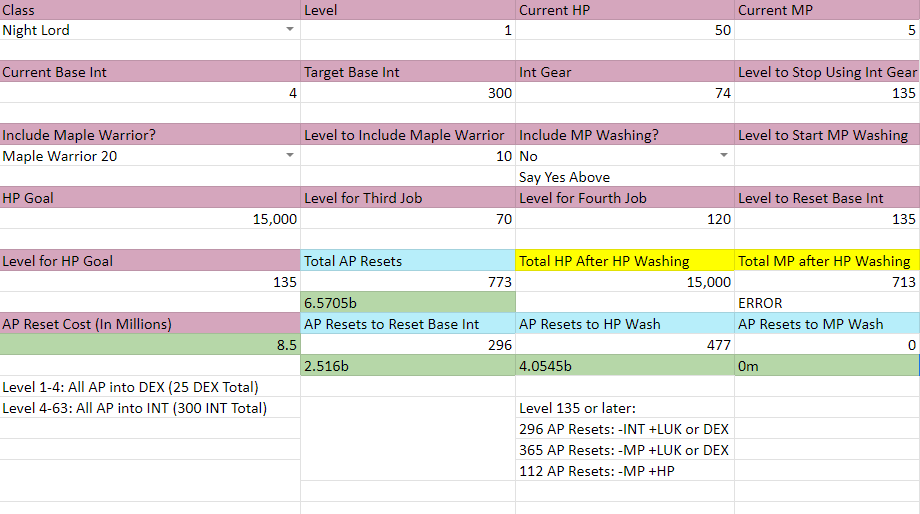This screenshot has width=920, height=514.
Task: Click the AP Resets to HP Wash value 477
Action: point(625,345)
